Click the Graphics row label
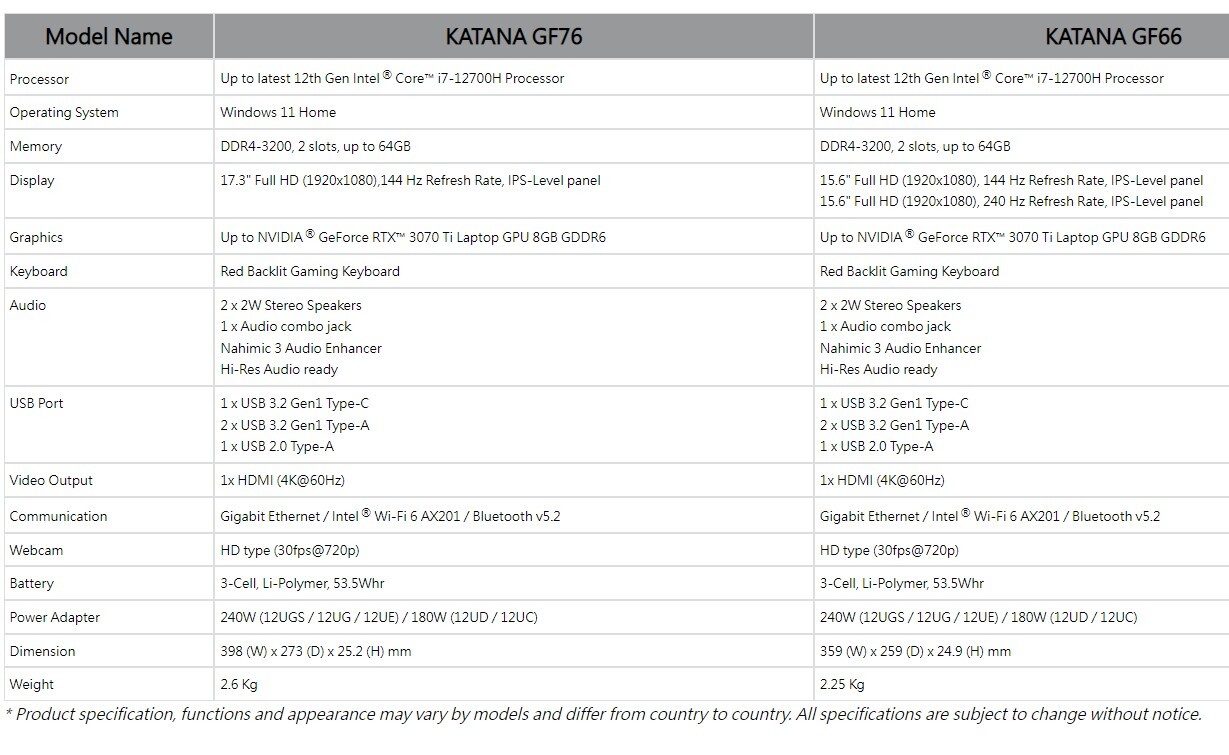Screen dimensions: 1229x755 point(36,238)
